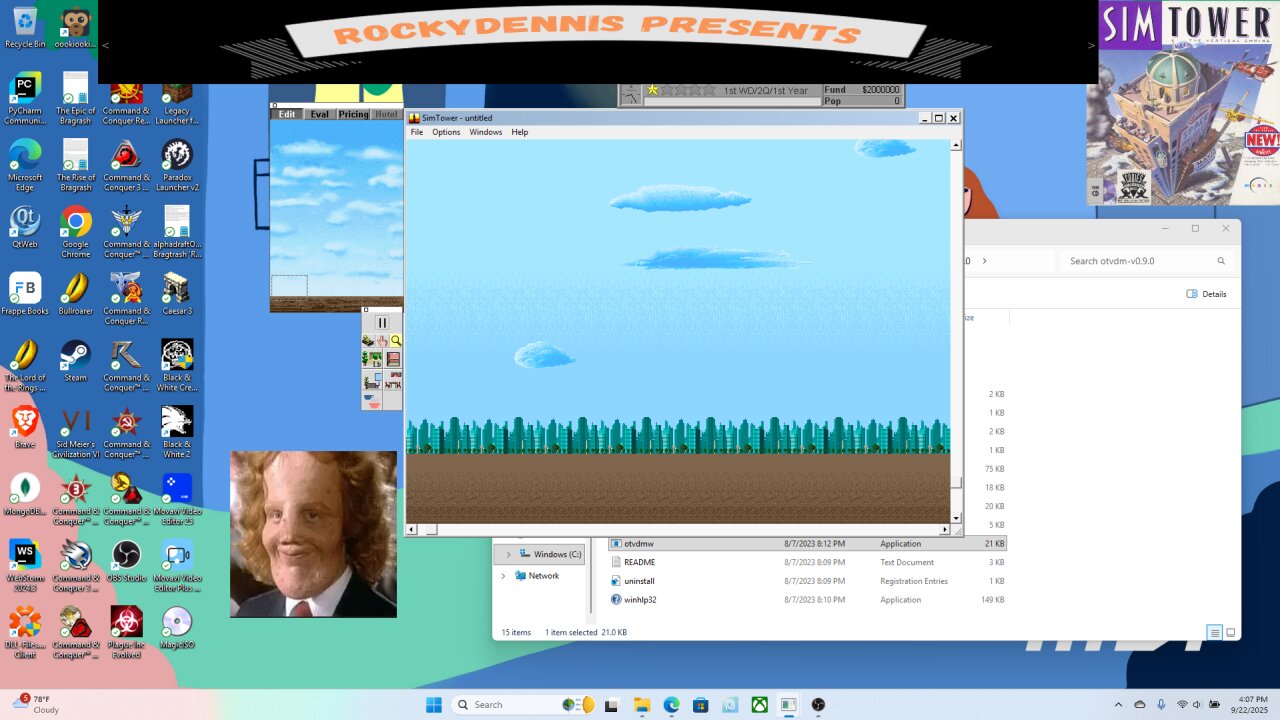Click the breadcrumb chevron in Explorer address bar
The height and width of the screenshot is (720, 1280).
click(x=984, y=261)
